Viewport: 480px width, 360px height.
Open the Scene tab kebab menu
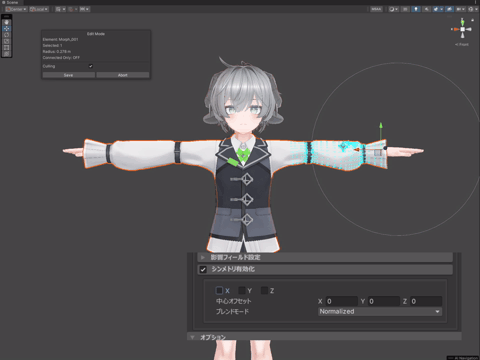(x=476, y=2)
